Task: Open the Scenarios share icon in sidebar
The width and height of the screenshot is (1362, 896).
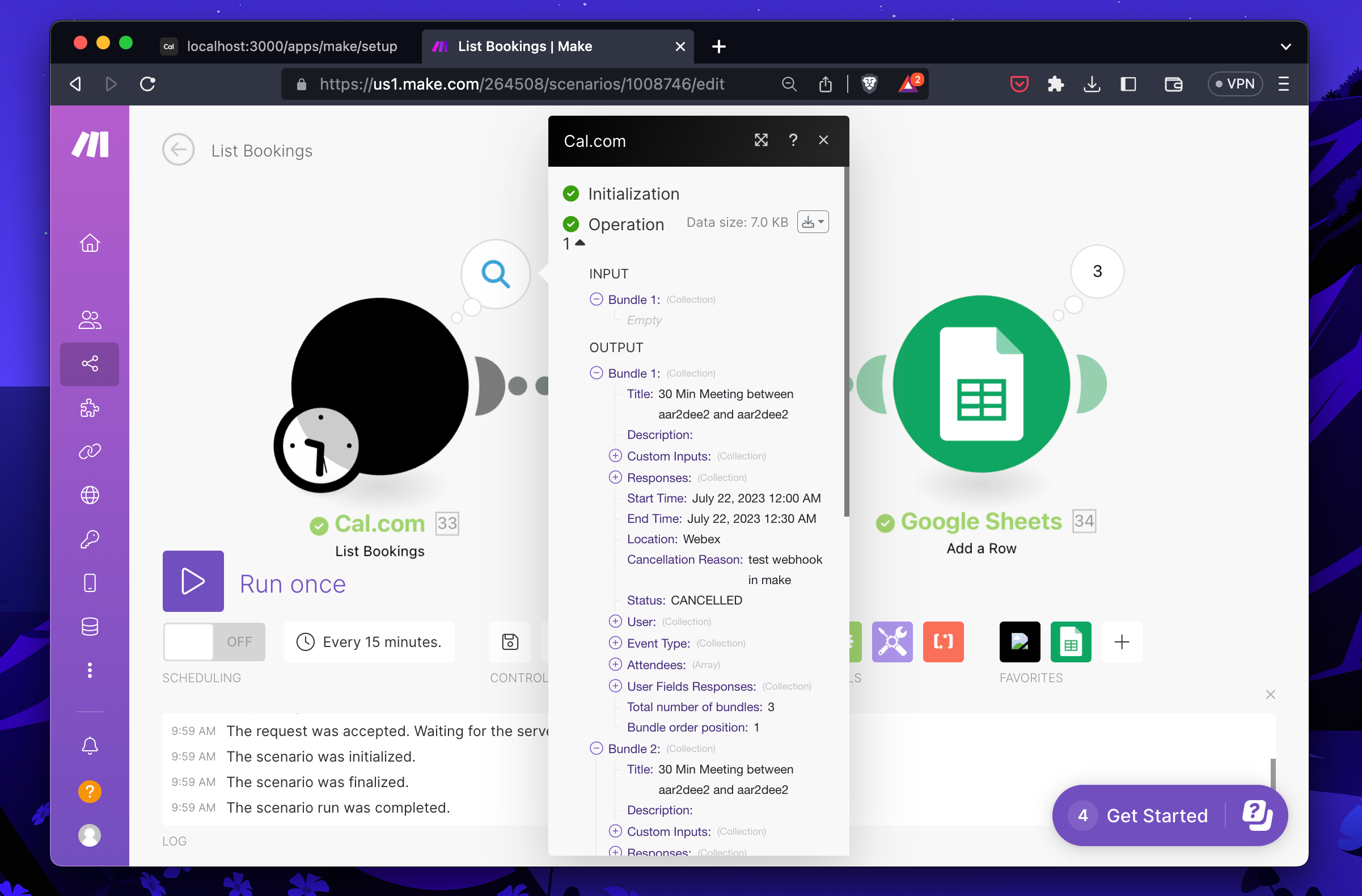Action: pyautogui.click(x=90, y=364)
